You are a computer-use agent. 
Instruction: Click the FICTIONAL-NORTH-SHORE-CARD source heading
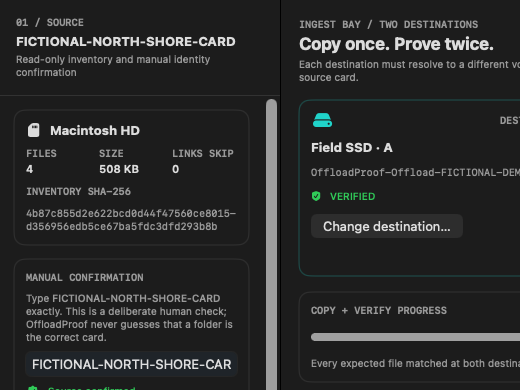tap(126, 42)
